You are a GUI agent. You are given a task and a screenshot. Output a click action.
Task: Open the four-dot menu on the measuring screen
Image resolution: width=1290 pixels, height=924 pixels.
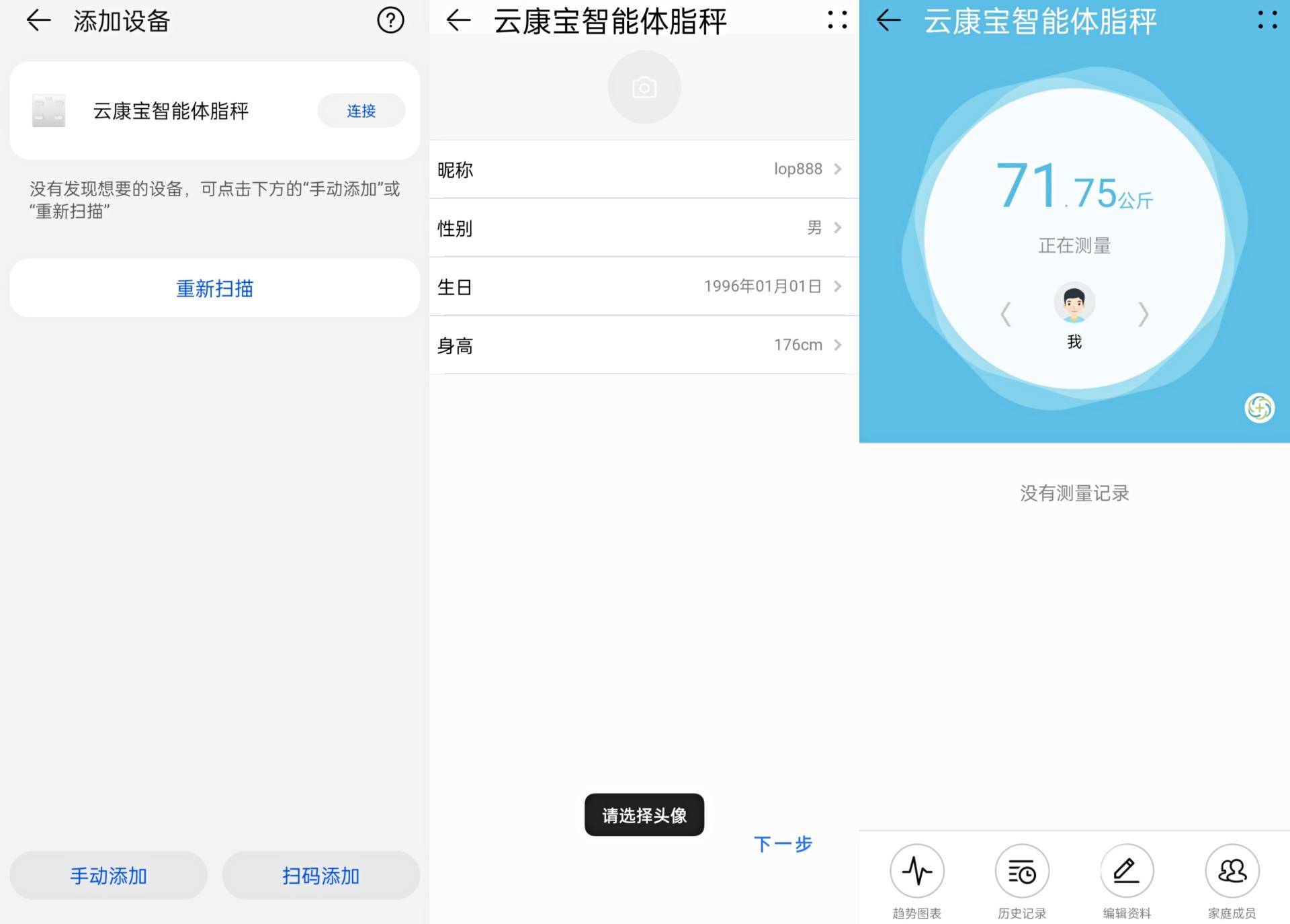pyautogui.click(x=1267, y=20)
